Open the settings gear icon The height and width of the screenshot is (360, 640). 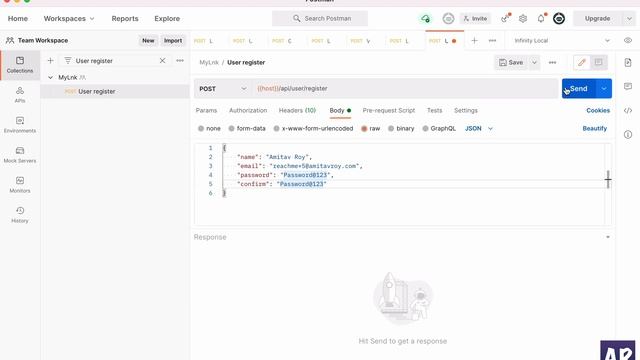tap(523, 18)
